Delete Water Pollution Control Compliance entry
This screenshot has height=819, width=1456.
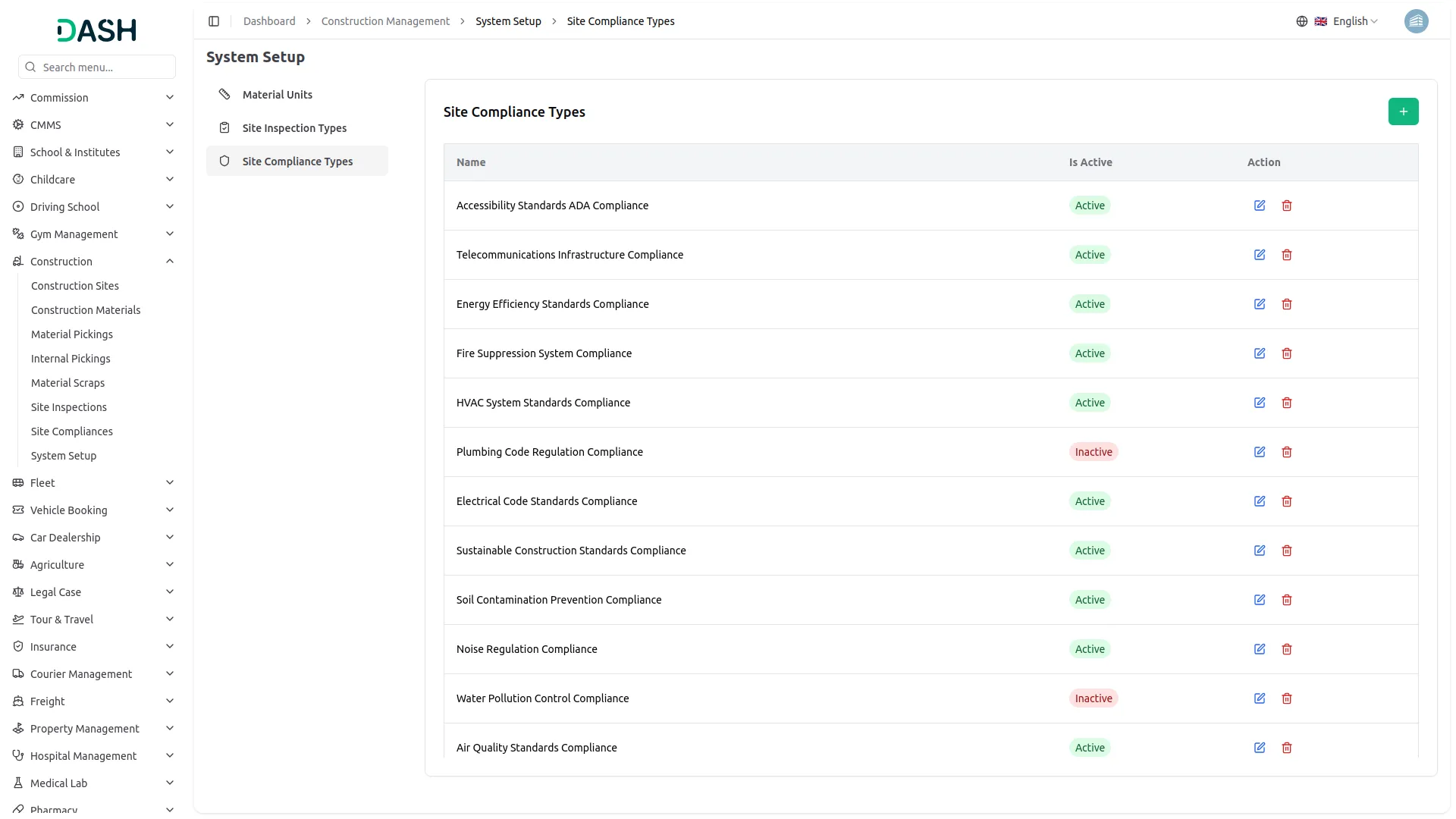tap(1287, 698)
